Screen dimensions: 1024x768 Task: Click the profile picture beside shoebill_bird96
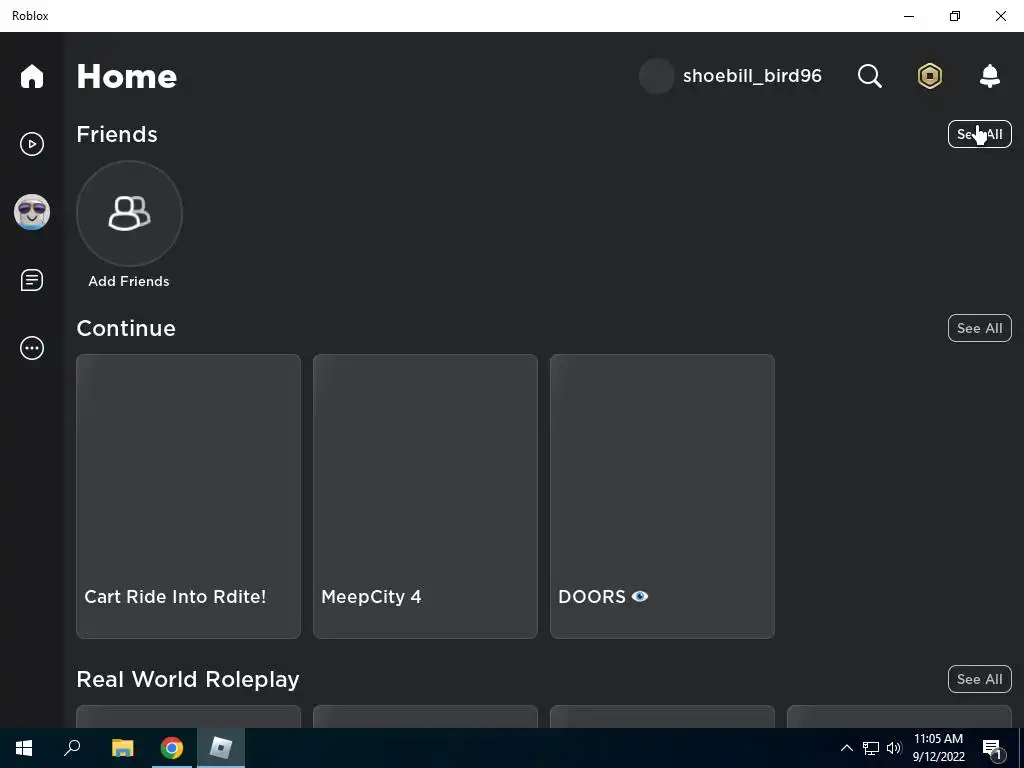coord(656,76)
